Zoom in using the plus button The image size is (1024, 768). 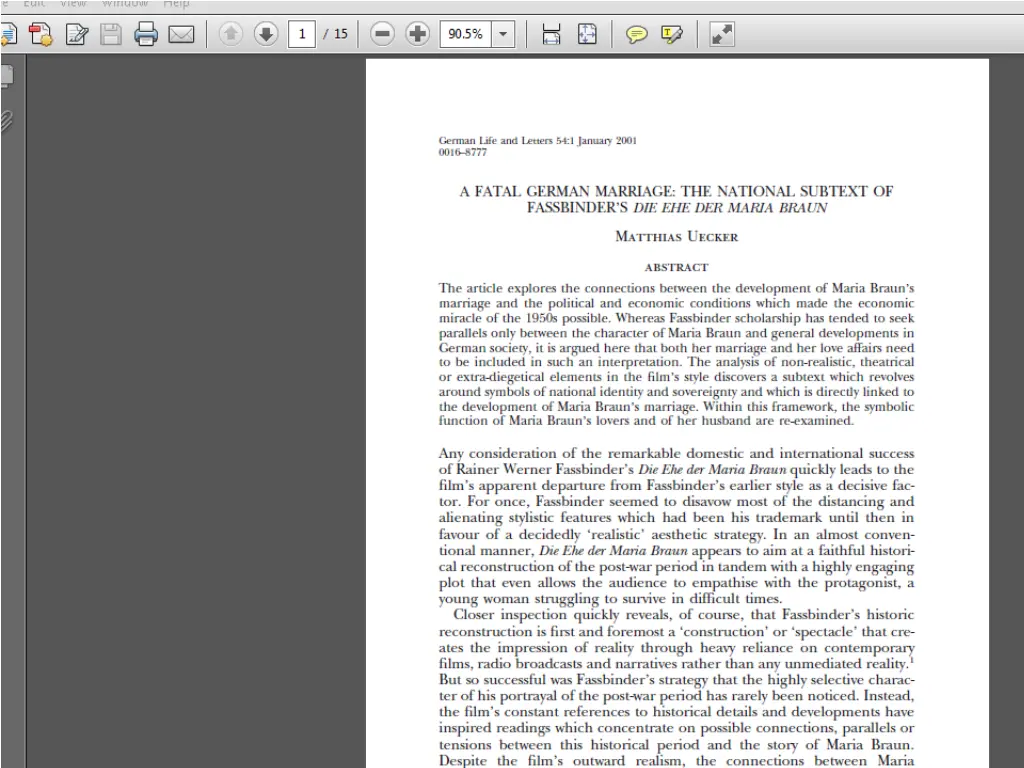point(417,34)
